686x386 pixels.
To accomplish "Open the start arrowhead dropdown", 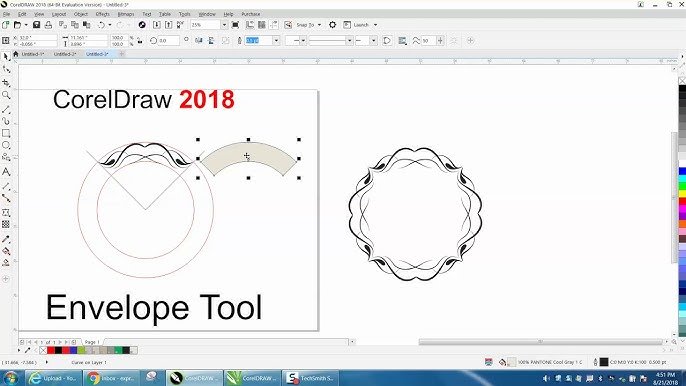I will click(303, 41).
